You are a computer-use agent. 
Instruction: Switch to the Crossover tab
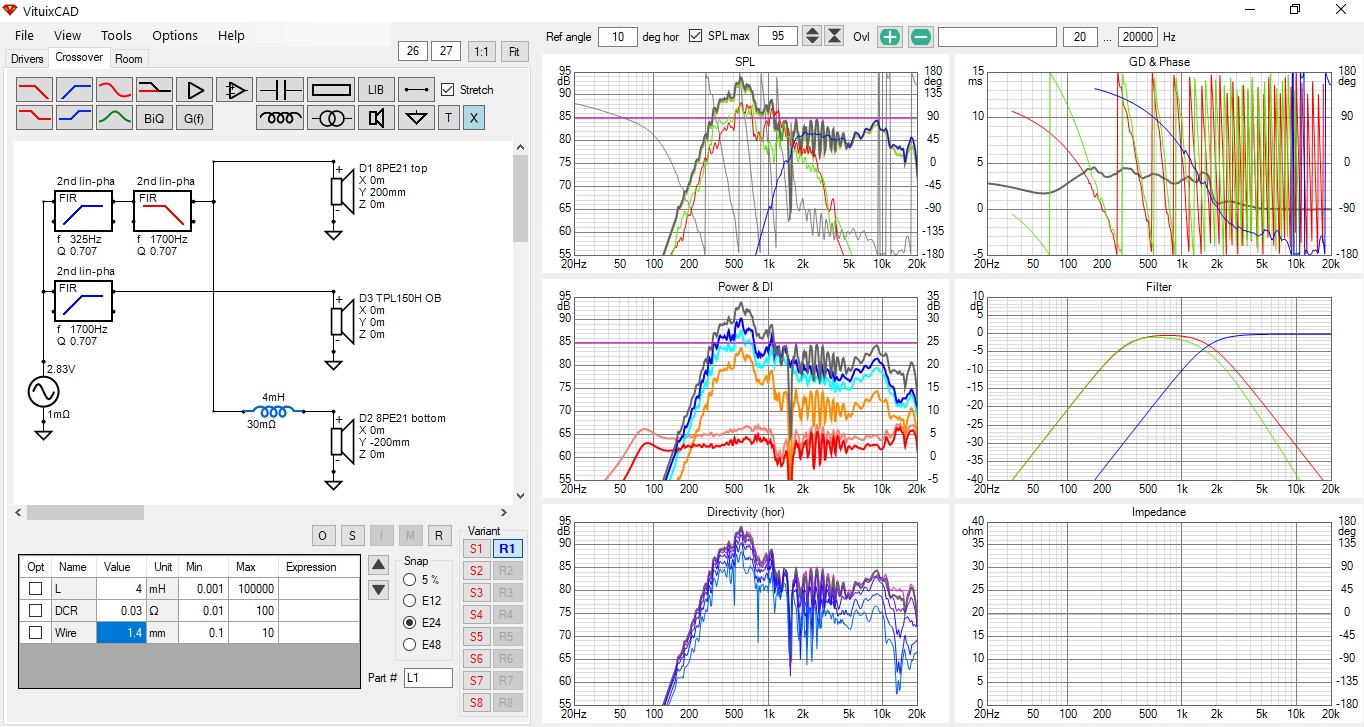(x=79, y=58)
